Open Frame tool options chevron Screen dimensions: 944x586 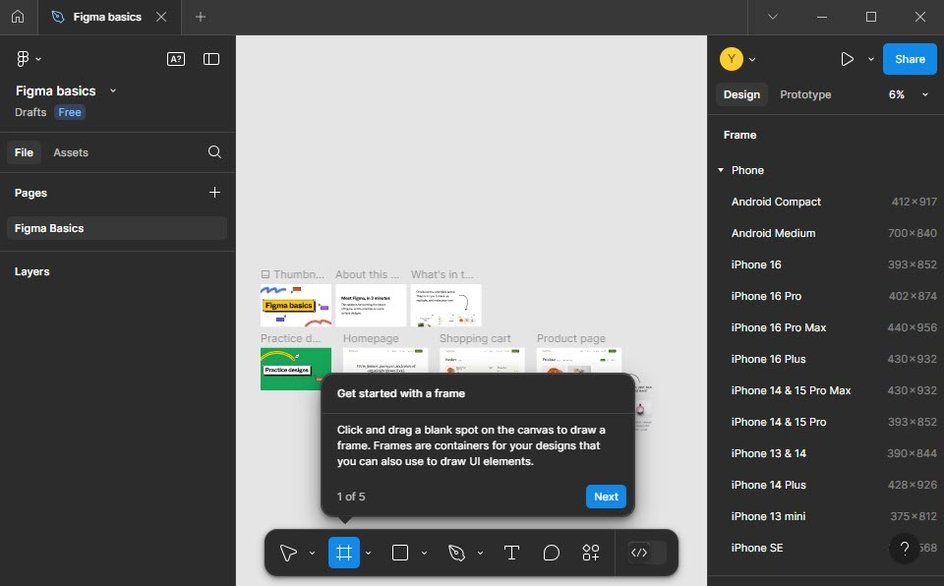368,553
